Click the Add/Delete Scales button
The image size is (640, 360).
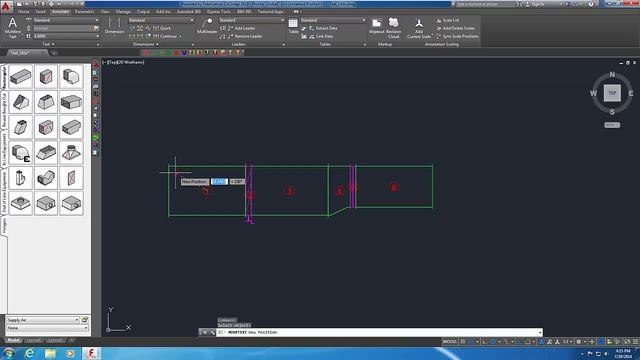coord(455,28)
